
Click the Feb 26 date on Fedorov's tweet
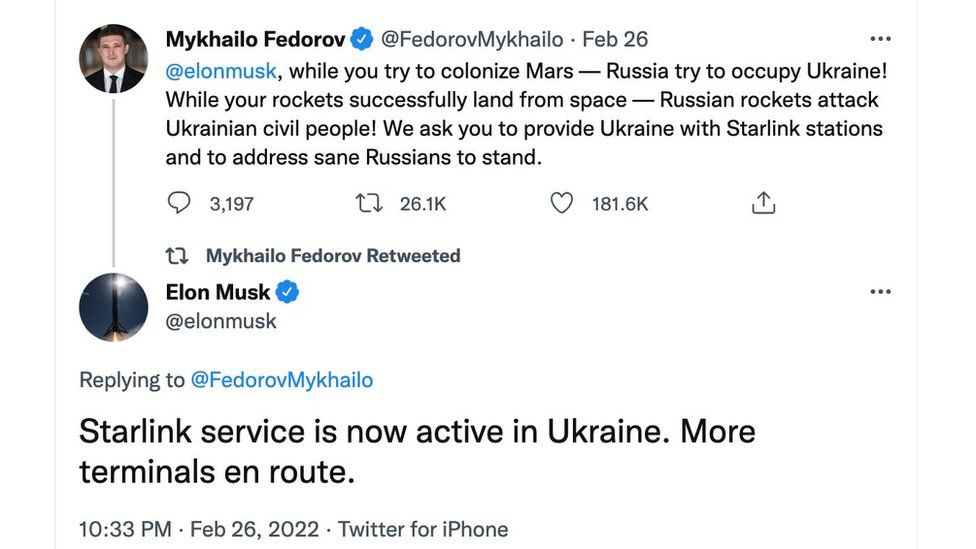point(615,40)
